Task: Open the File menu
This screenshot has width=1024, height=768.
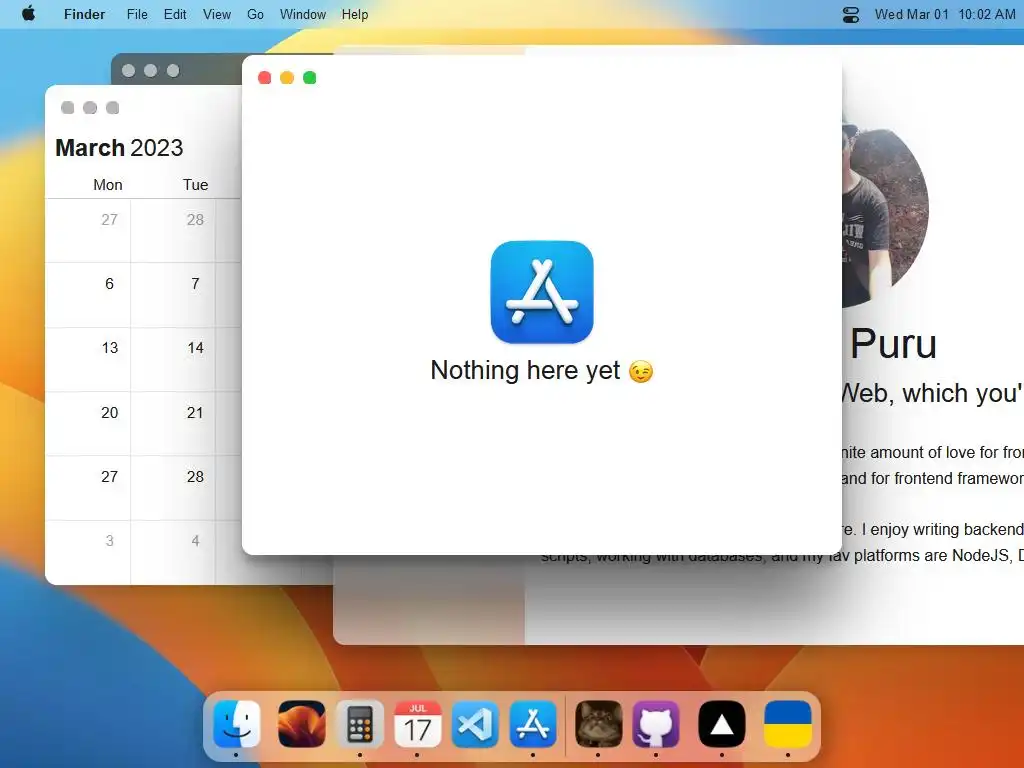Action: click(x=137, y=14)
